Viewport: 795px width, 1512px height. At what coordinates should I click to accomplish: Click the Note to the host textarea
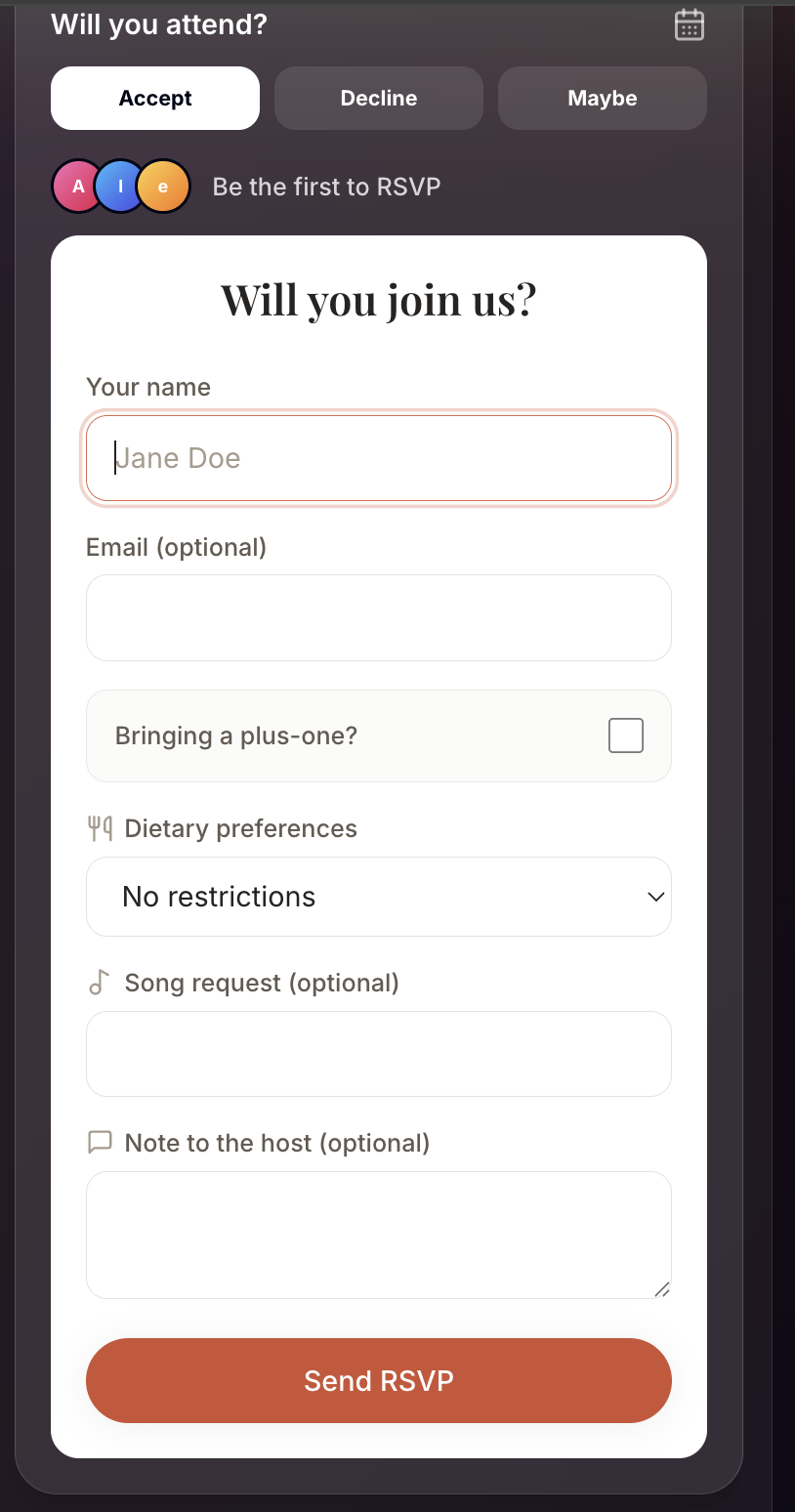pos(379,1235)
